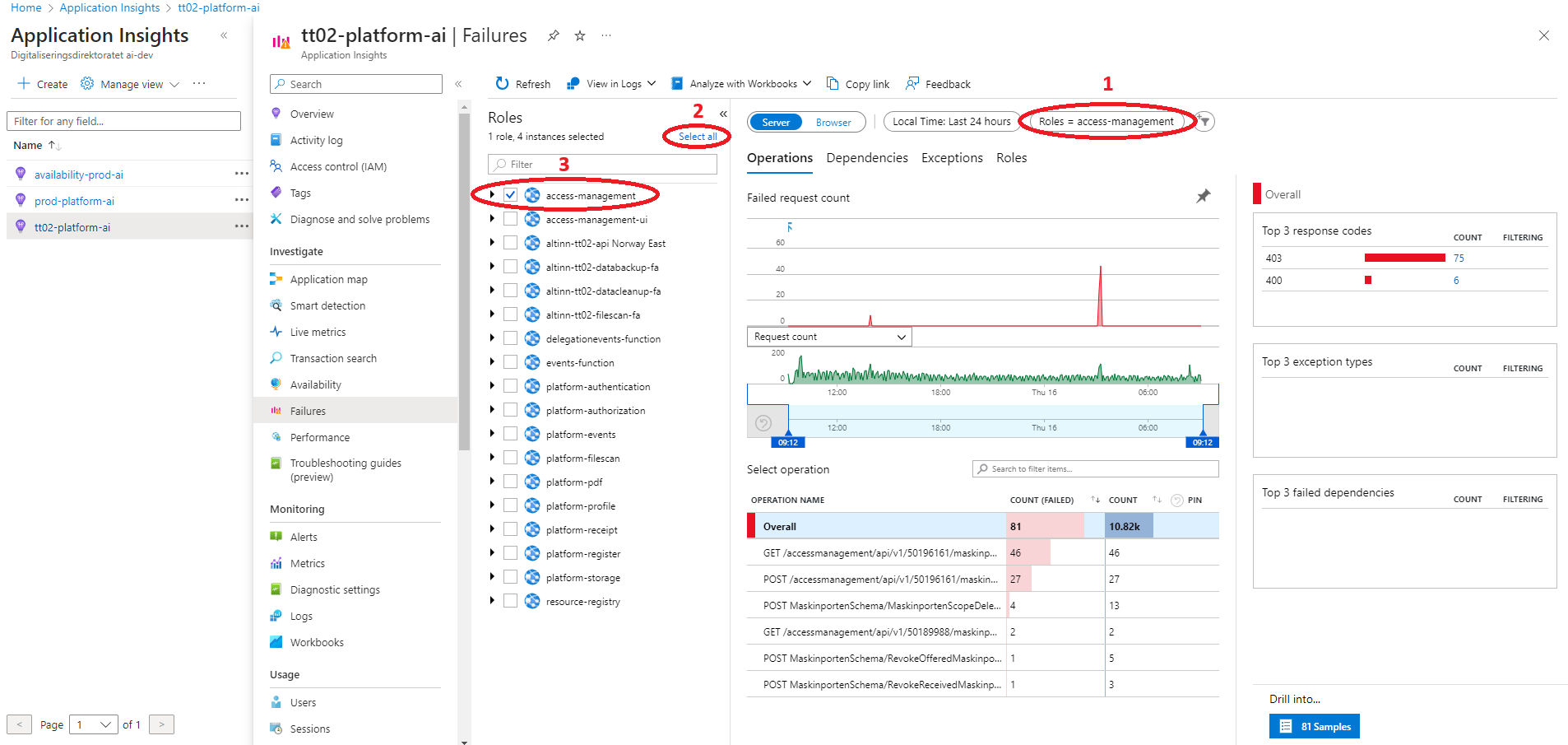Open more options for tt02-platform-ai
The height and width of the screenshot is (745, 1568).
pyautogui.click(x=241, y=226)
